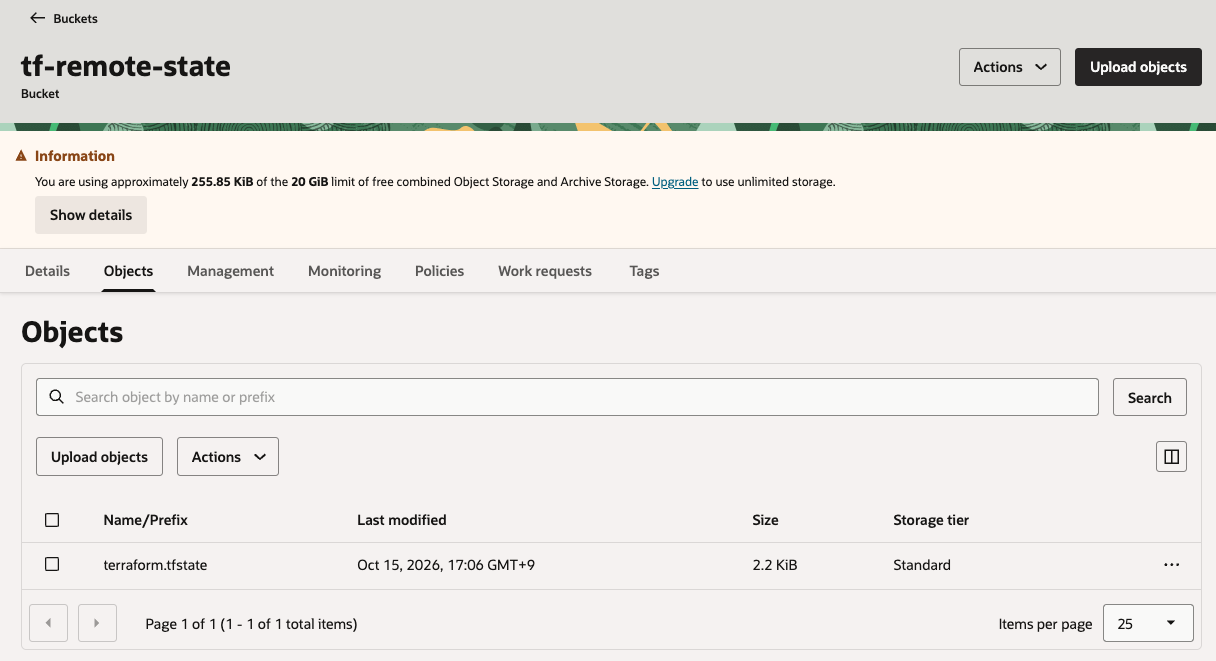1216x661 pixels.
Task: Click the Show details button
Action: pyautogui.click(x=91, y=215)
